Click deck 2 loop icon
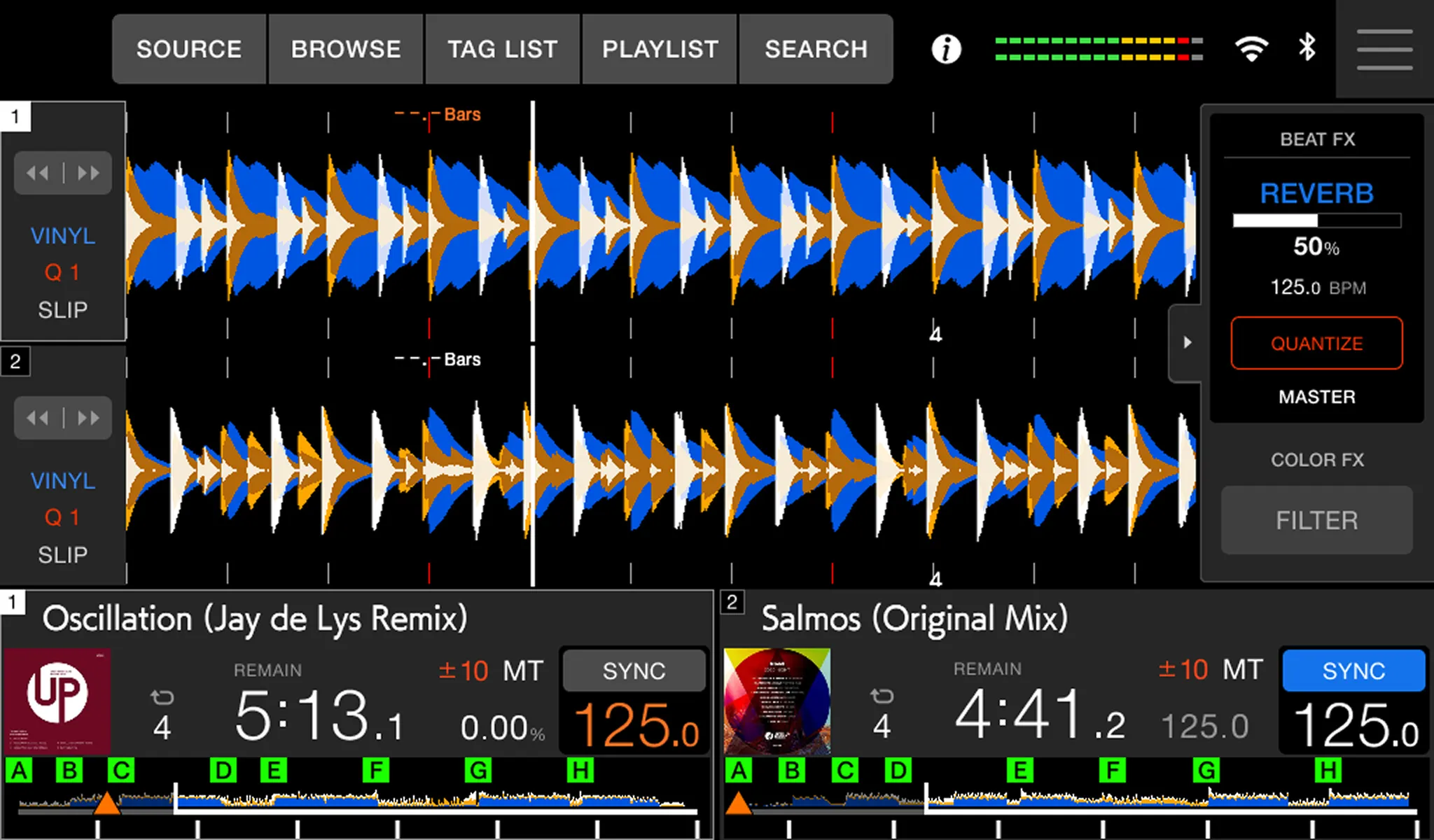The image size is (1434, 840). tap(882, 696)
